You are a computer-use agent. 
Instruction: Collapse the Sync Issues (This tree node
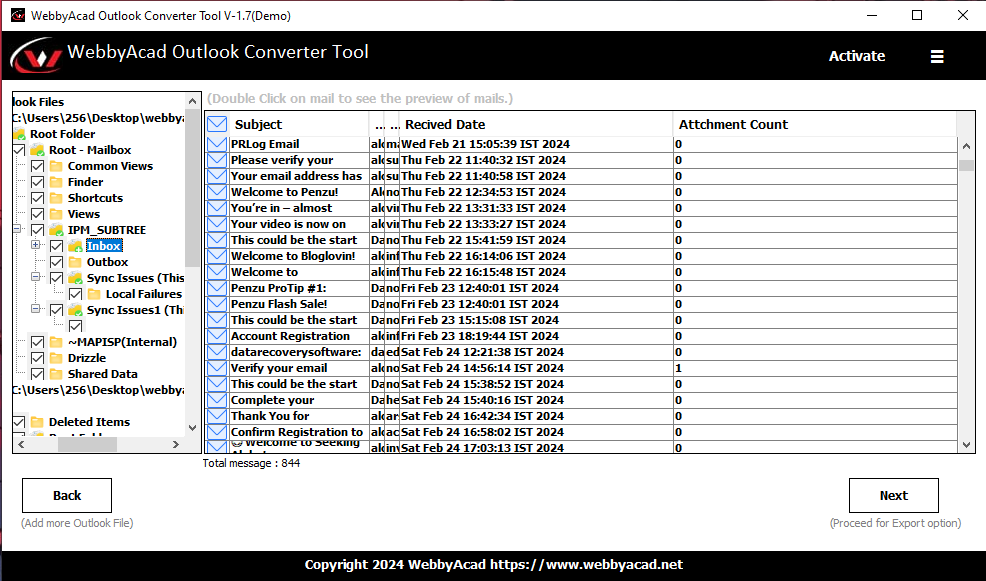pos(36,277)
